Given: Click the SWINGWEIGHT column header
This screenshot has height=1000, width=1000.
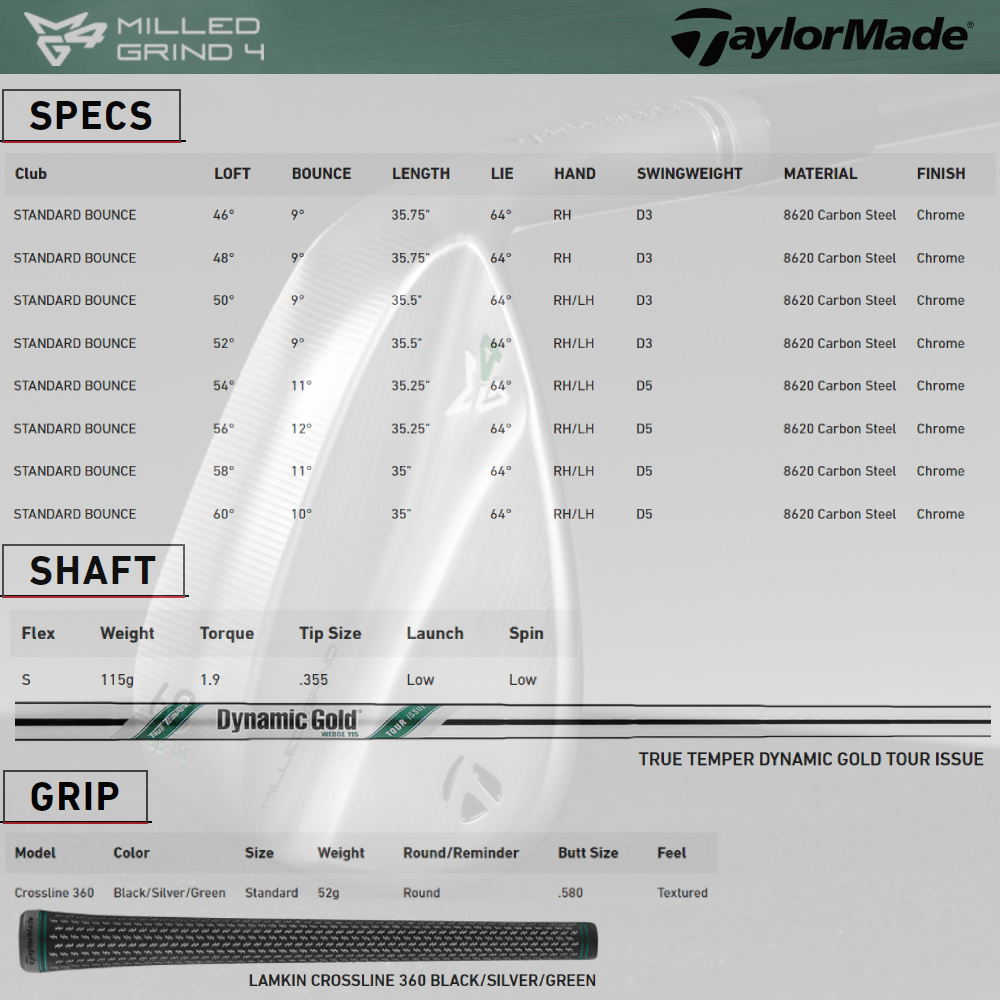Looking at the screenshot, I should coord(689,174).
